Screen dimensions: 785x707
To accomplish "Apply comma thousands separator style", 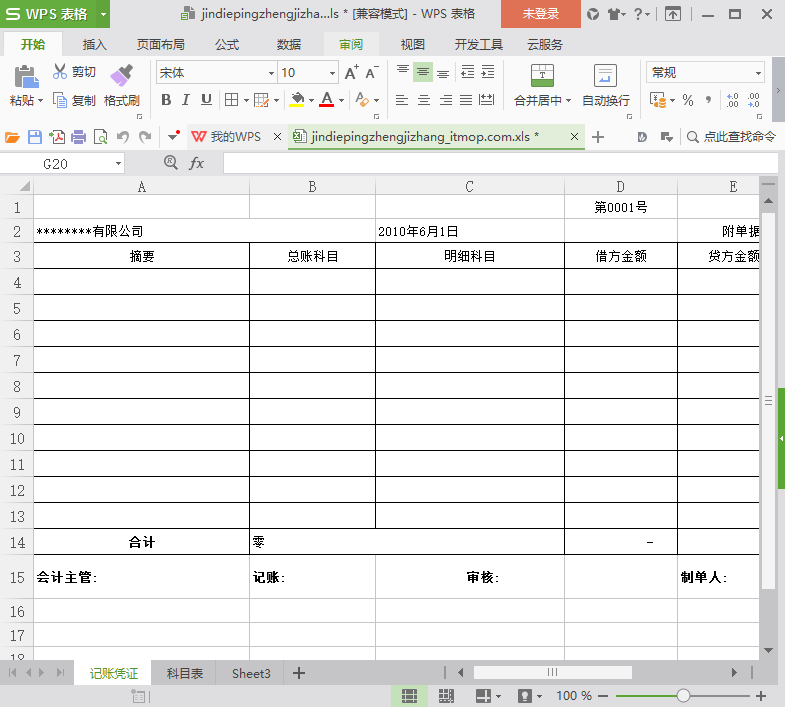I will click(708, 100).
